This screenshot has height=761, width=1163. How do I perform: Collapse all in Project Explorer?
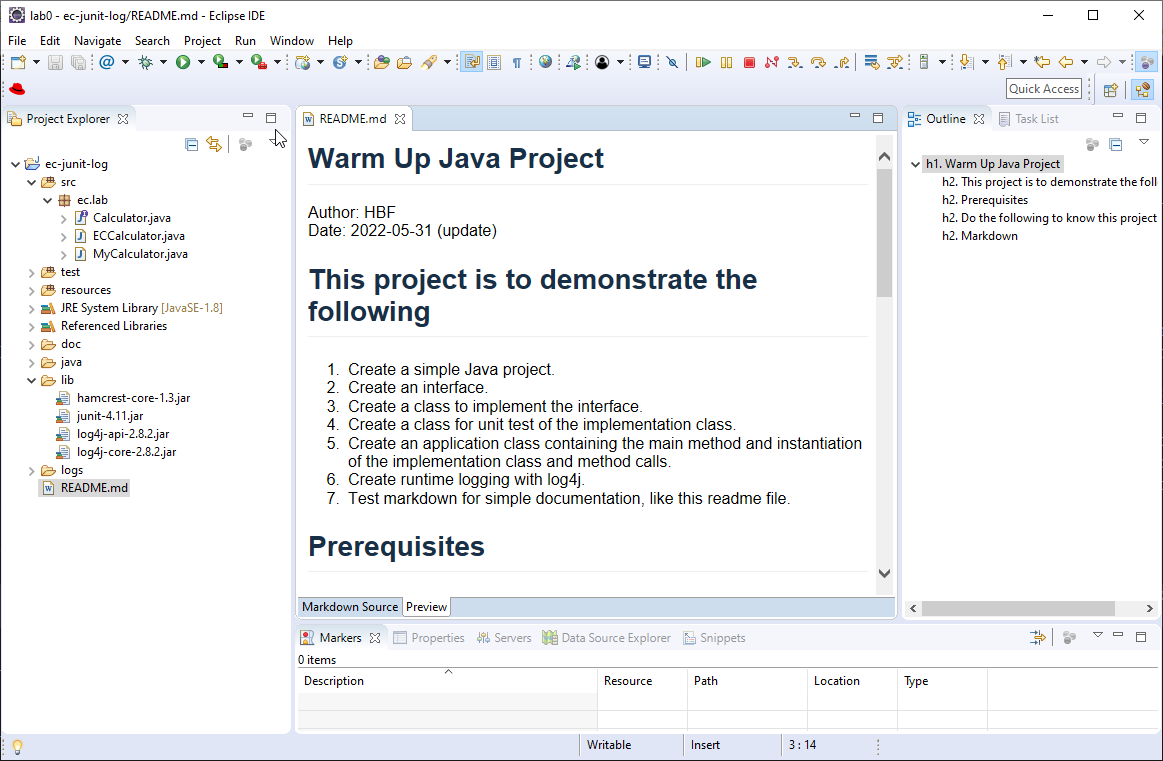(191, 145)
